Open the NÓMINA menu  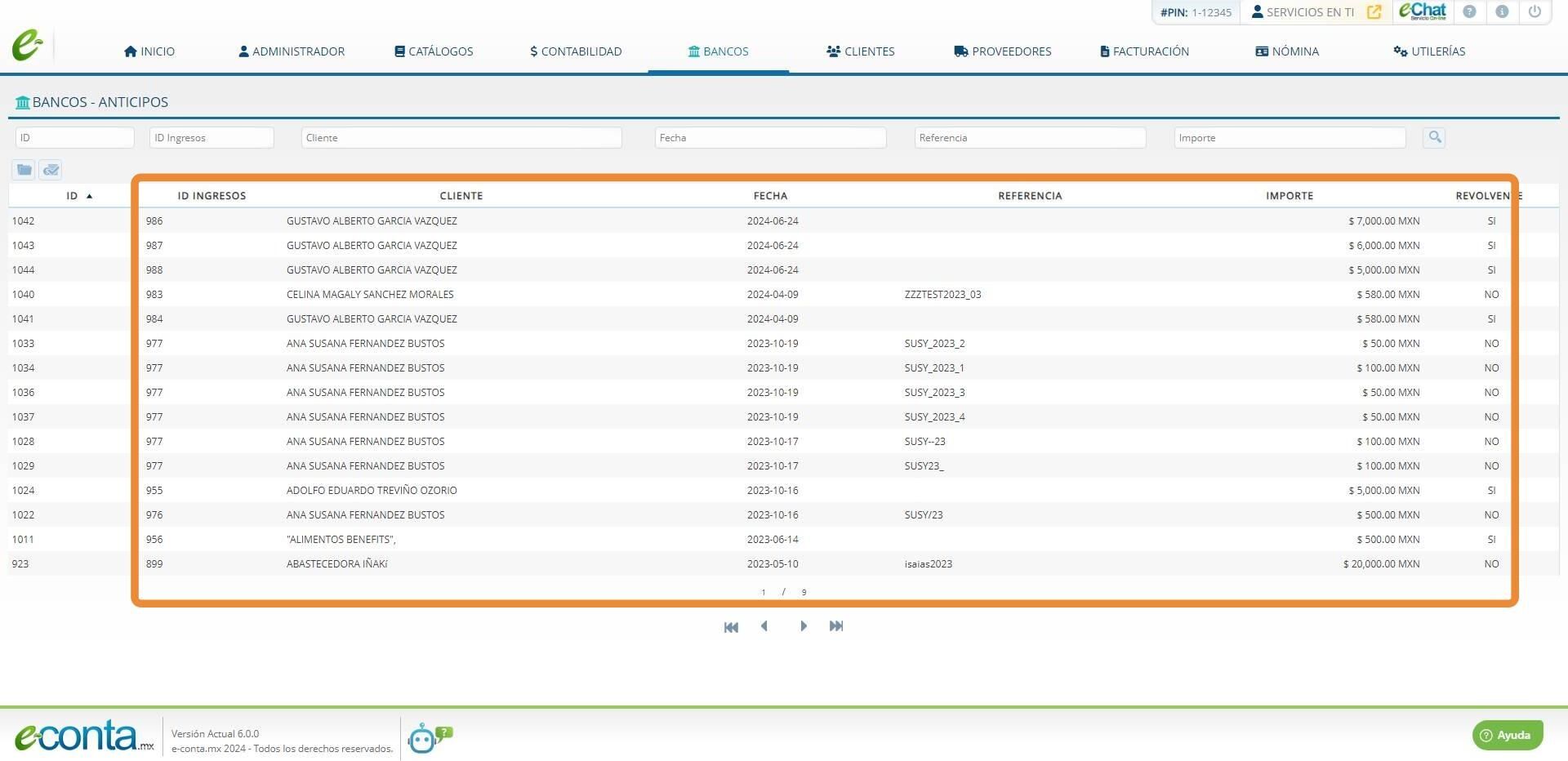tap(1287, 51)
